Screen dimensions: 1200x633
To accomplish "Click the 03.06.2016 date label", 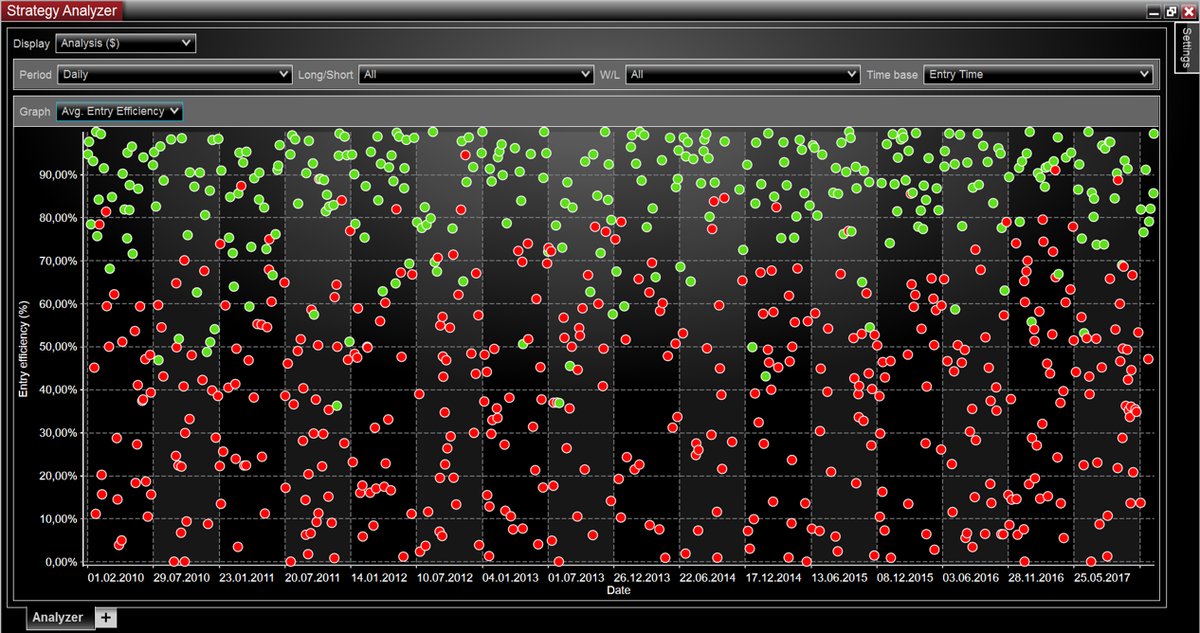I will (970, 577).
